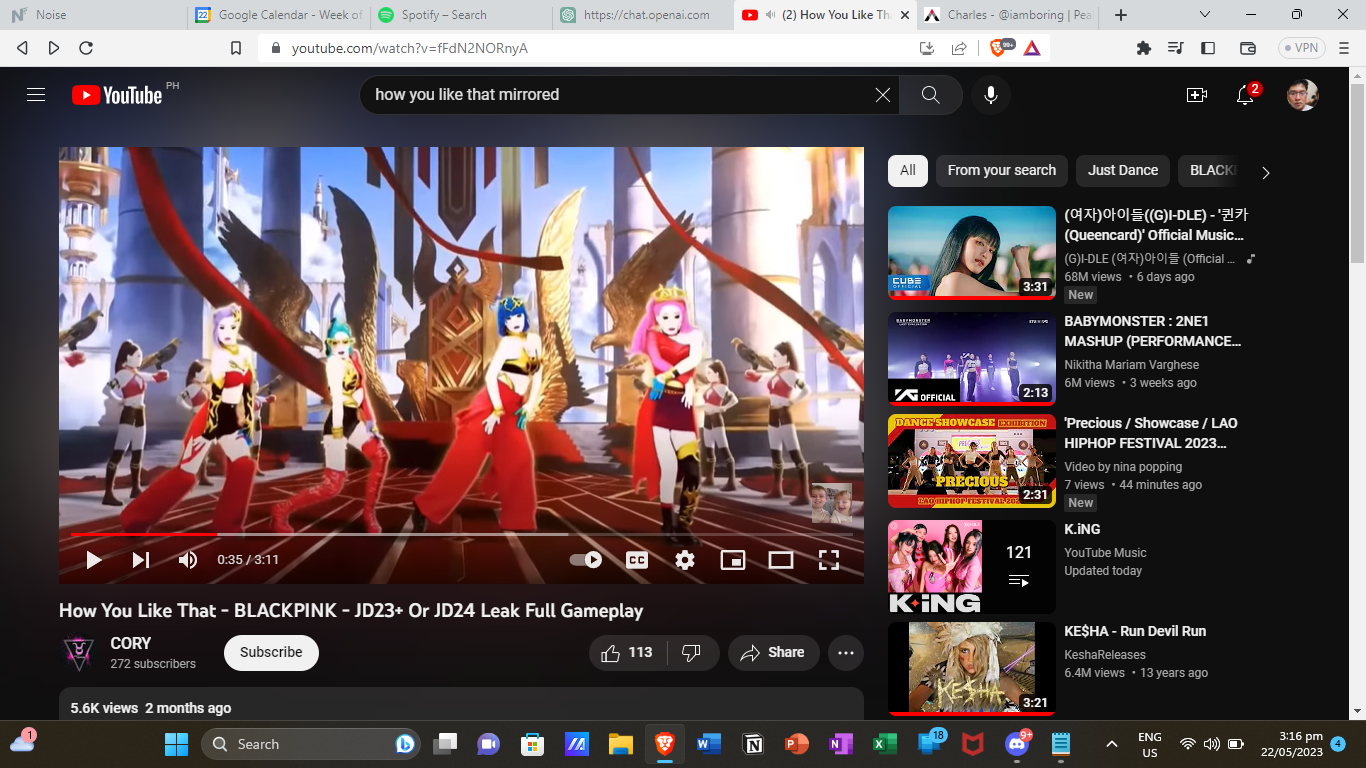Switch to miniplayer
1366x768 pixels.
click(x=733, y=560)
